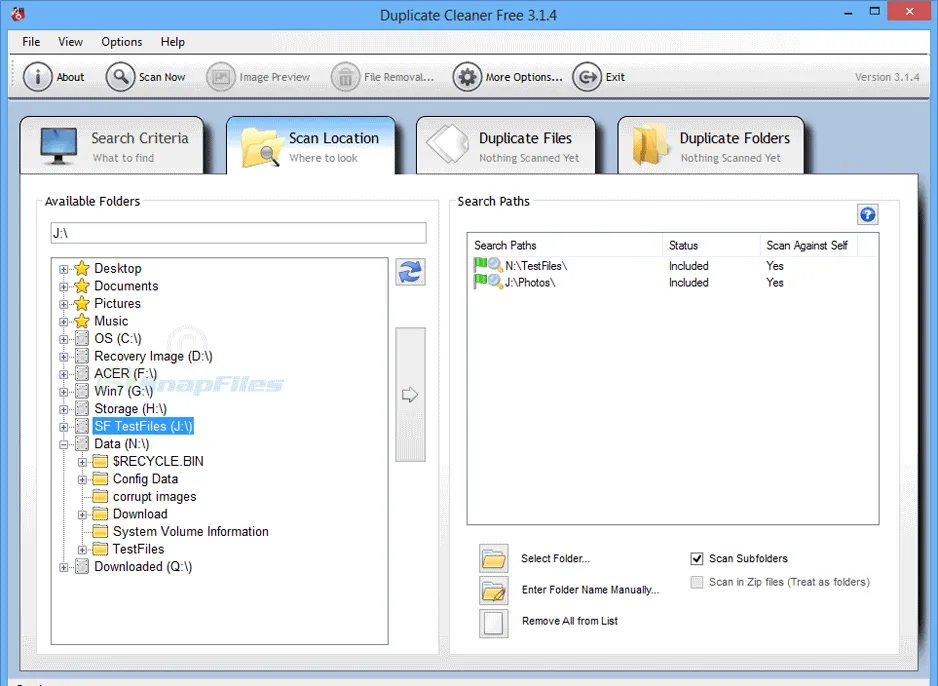This screenshot has width=938, height=686.
Task: Open Image Preview from toolbar
Action: tap(258, 77)
